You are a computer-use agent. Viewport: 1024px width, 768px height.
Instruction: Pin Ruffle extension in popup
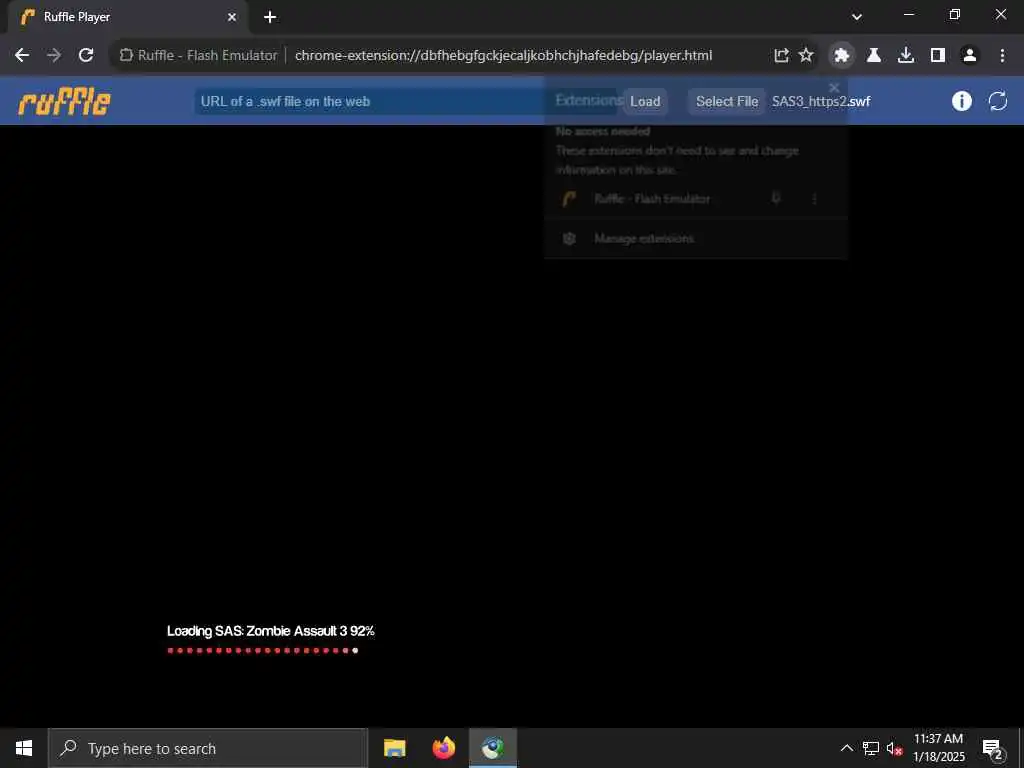click(776, 198)
